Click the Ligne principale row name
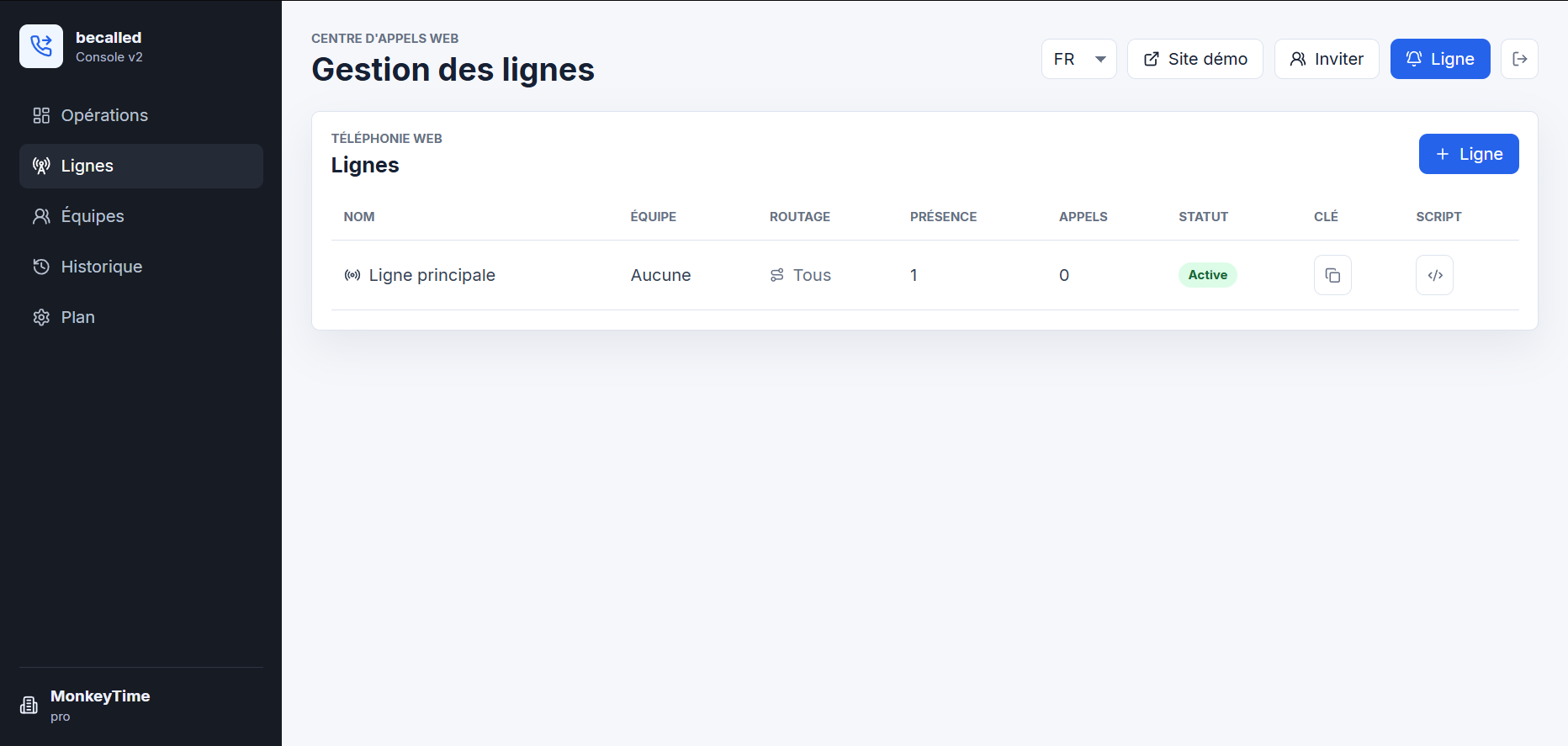1568x746 pixels. pyautogui.click(x=432, y=275)
